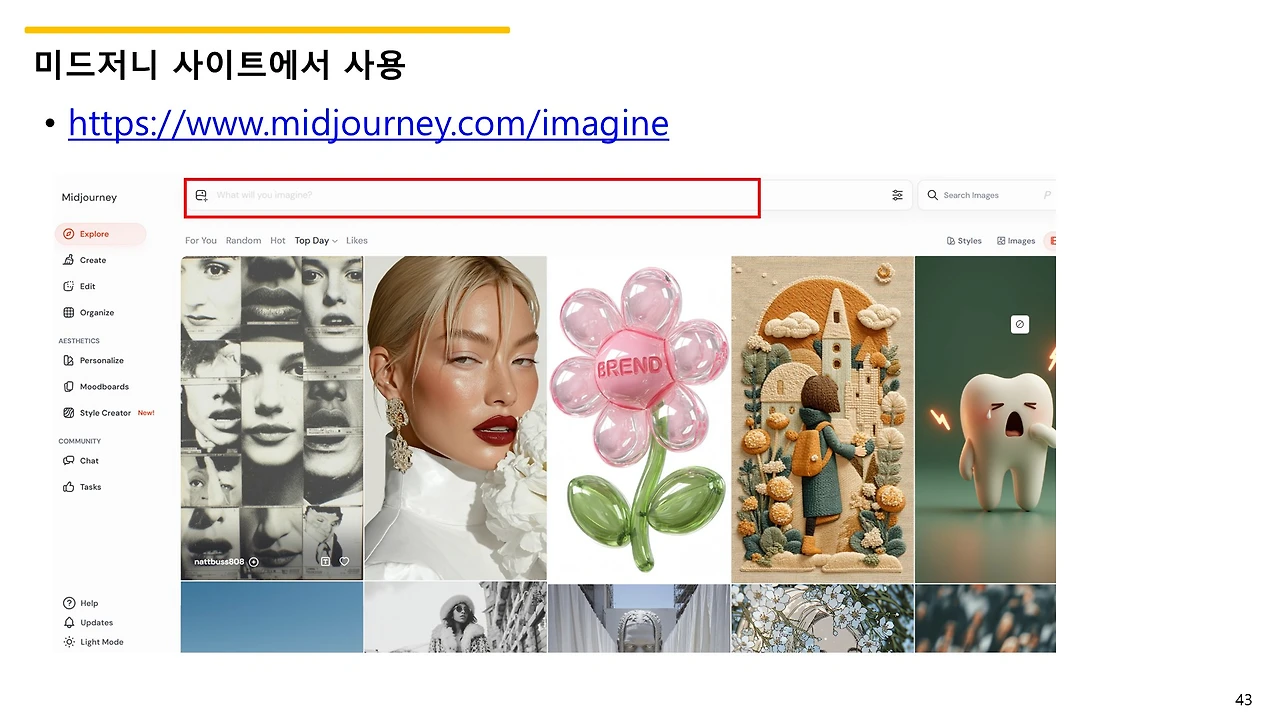The image size is (1280, 720).
Task: Open the Create section
Action: click(x=91, y=259)
